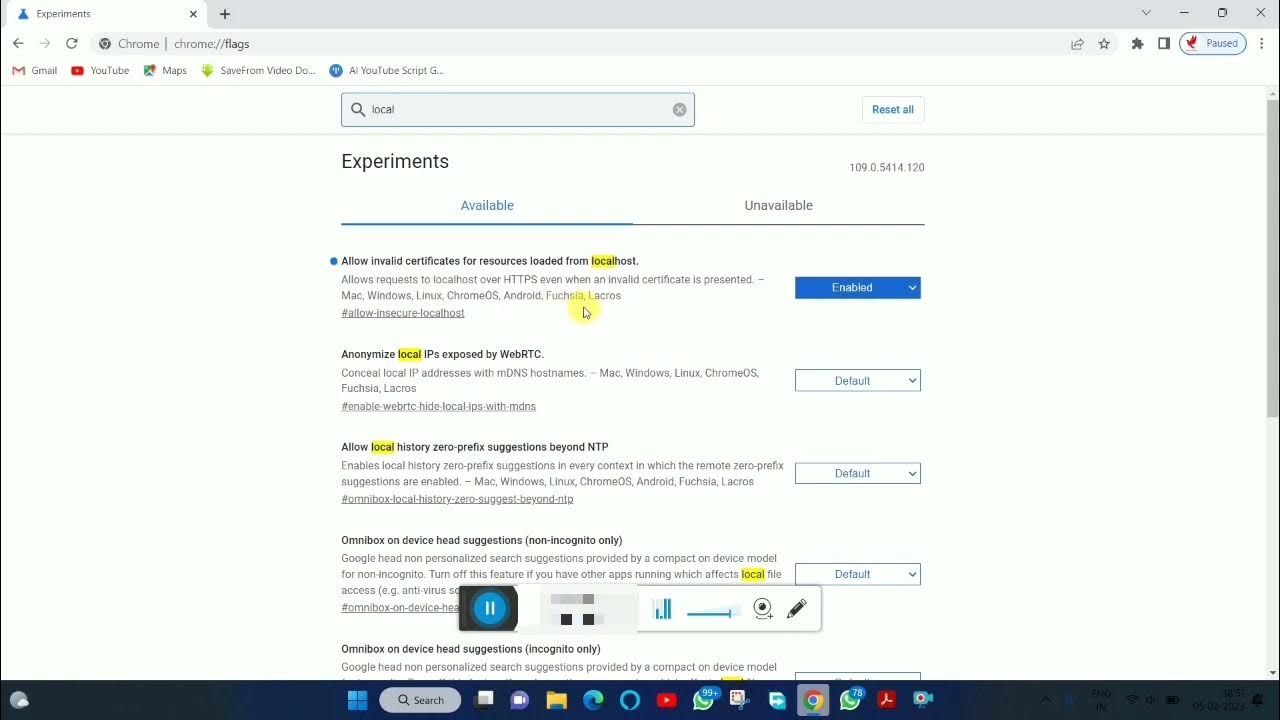
Task: Open the Extensions puzzle icon
Action: [1137, 44]
